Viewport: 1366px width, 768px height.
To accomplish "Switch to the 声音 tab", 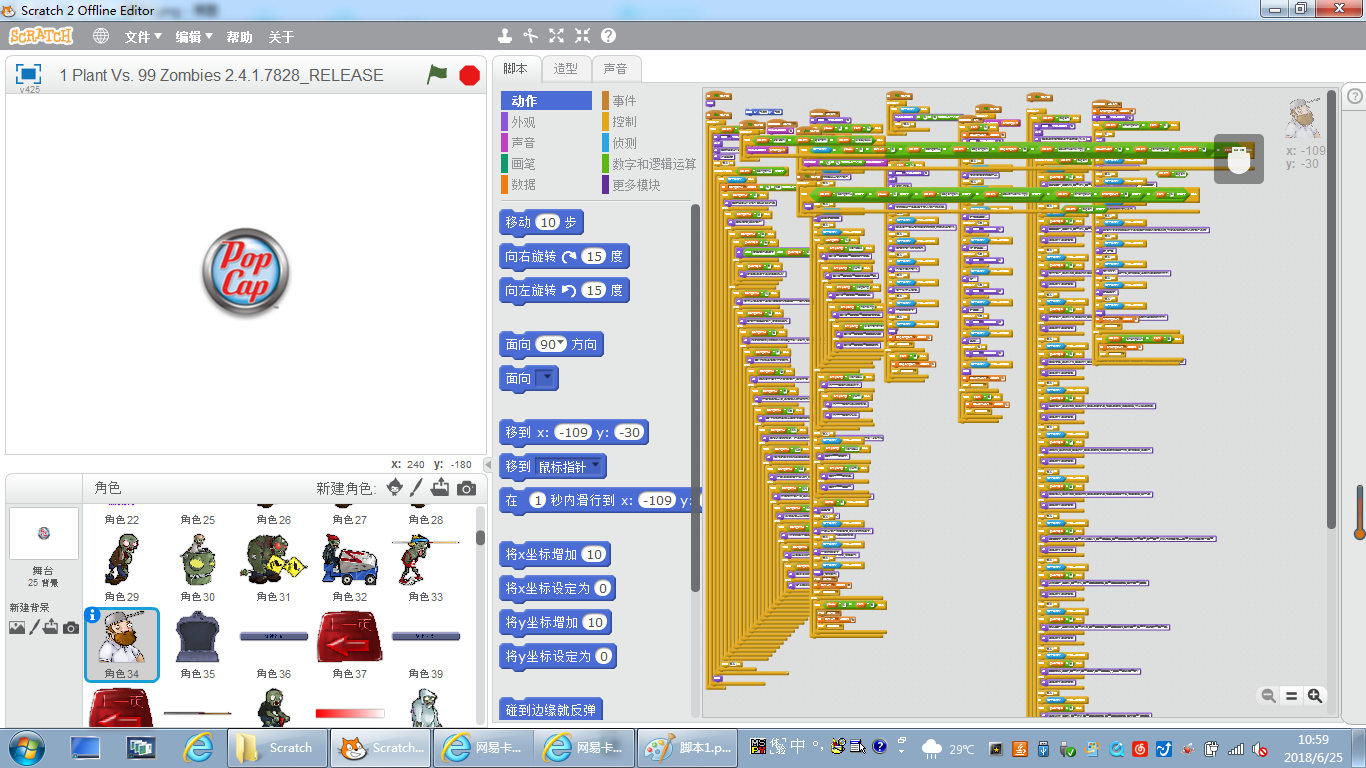I will click(x=616, y=69).
